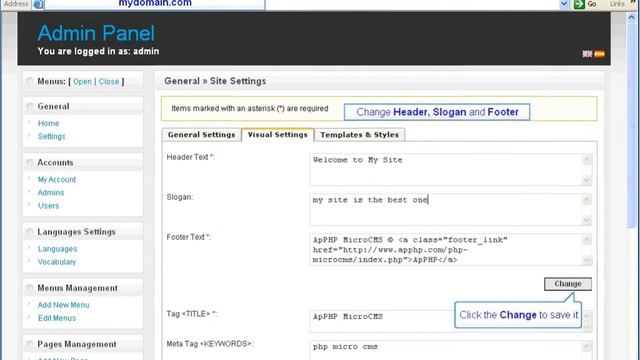Click the mydomain.com address field
The image size is (640, 360).
click(155, 4)
